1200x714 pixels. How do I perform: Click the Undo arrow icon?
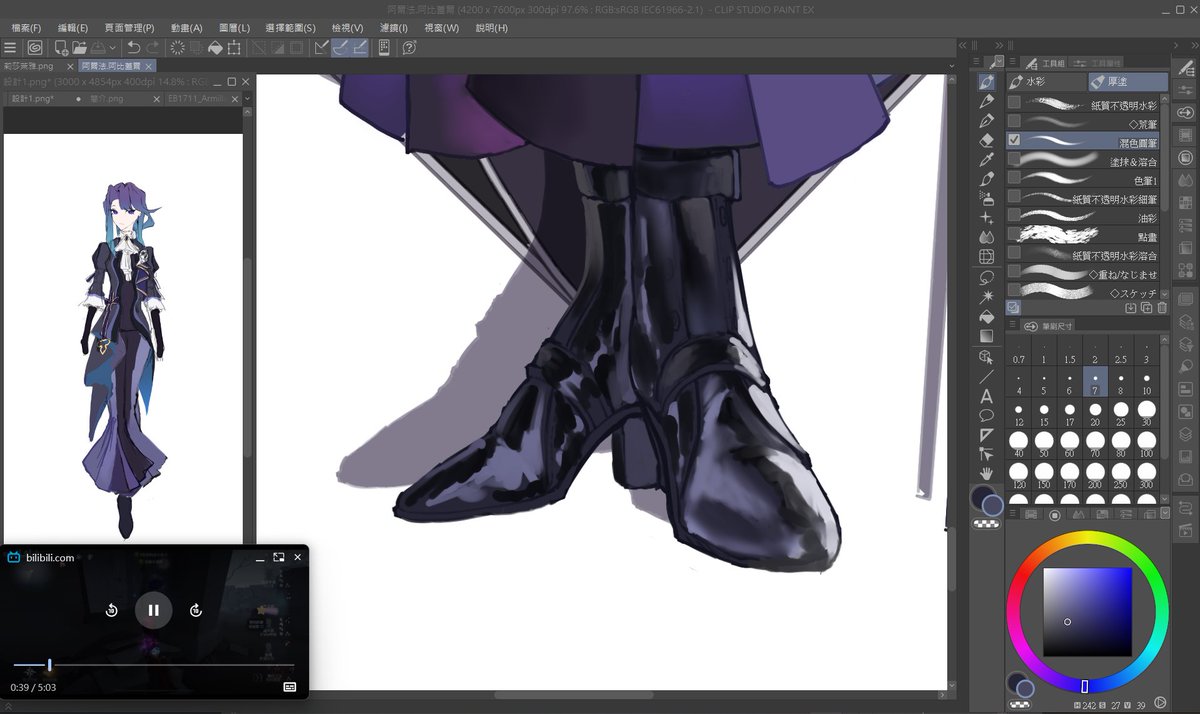pos(133,47)
